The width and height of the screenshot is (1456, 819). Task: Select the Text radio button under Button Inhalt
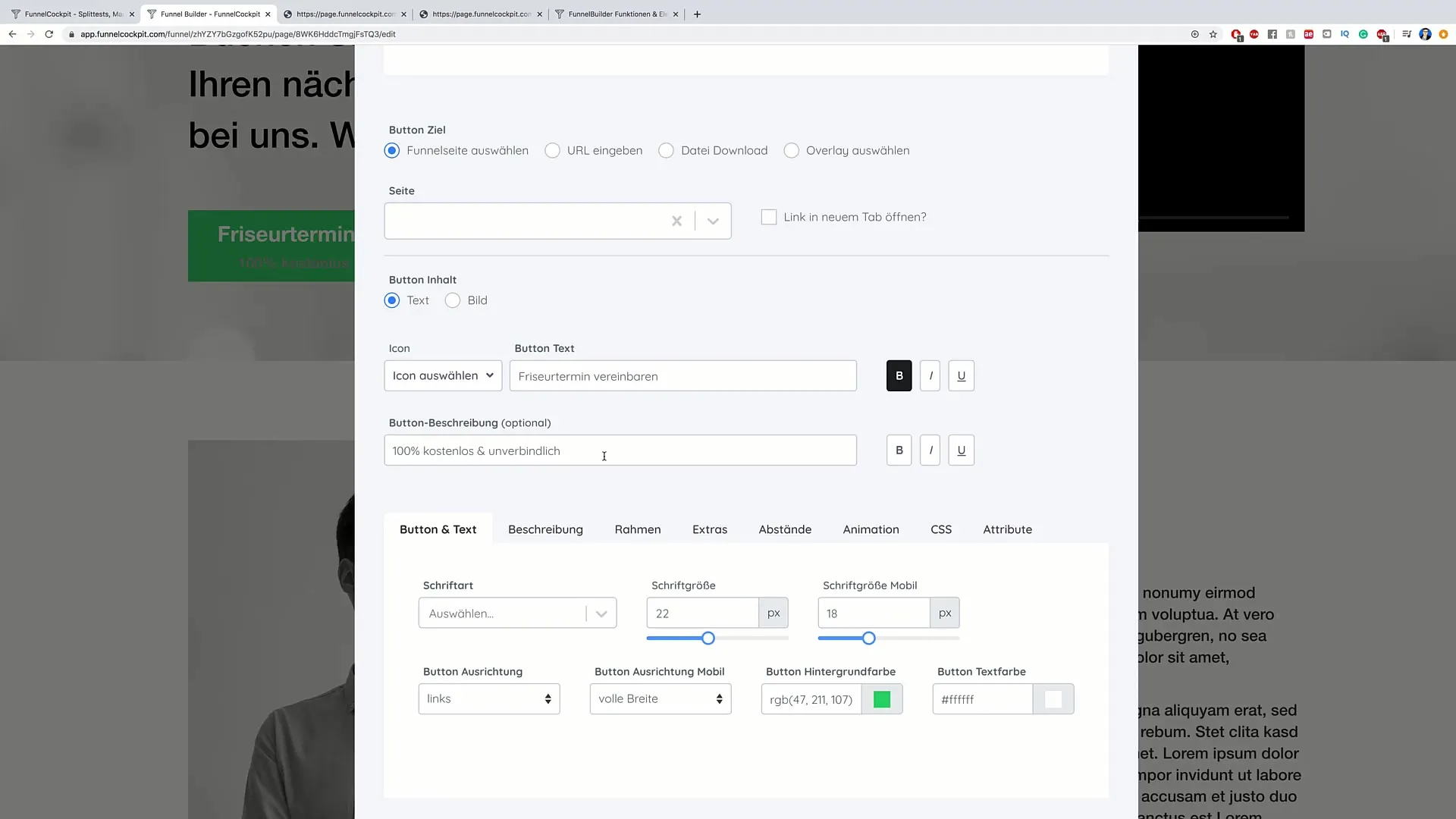392,300
